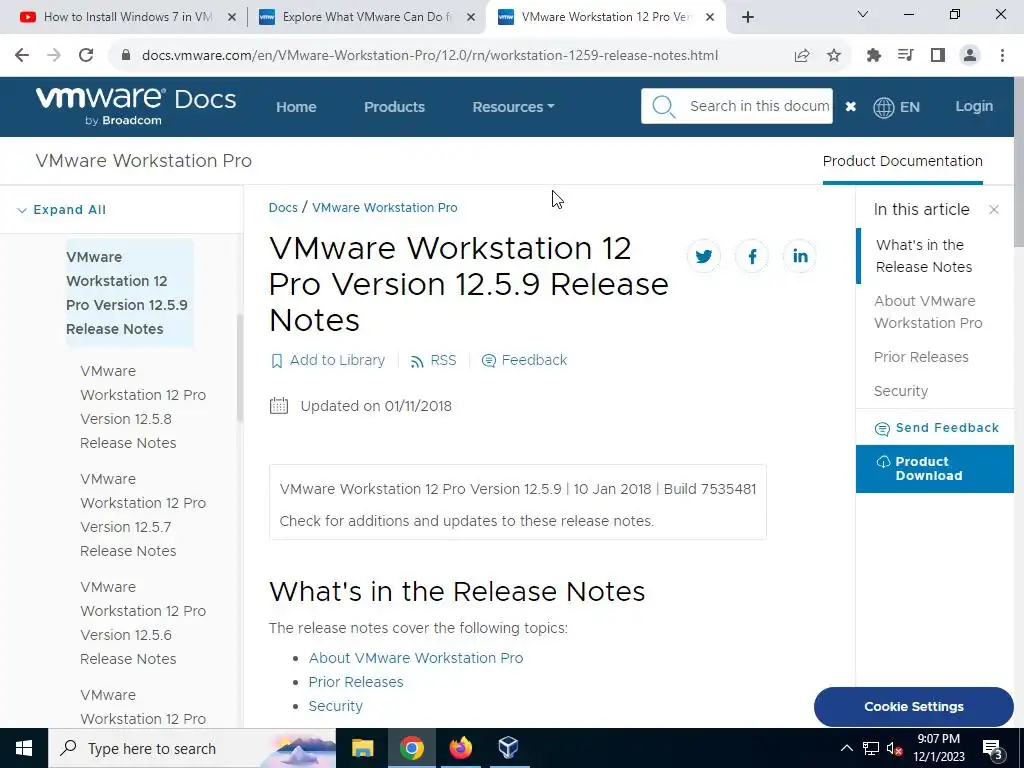Open Products in the nav bar
1024x768 pixels.
click(x=394, y=106)
